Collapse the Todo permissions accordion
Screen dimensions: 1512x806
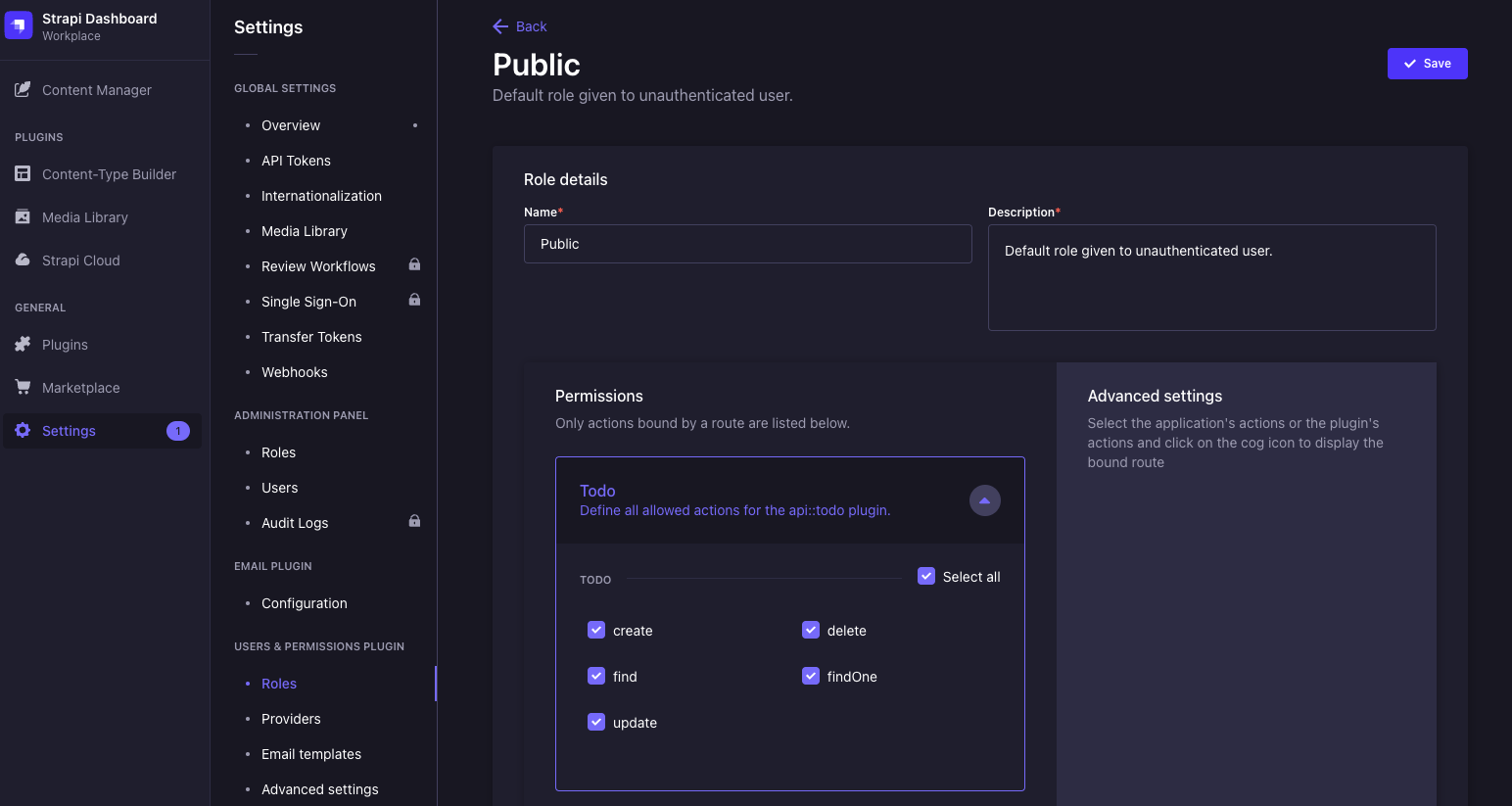pyautogui.click(x=985, y=500)
